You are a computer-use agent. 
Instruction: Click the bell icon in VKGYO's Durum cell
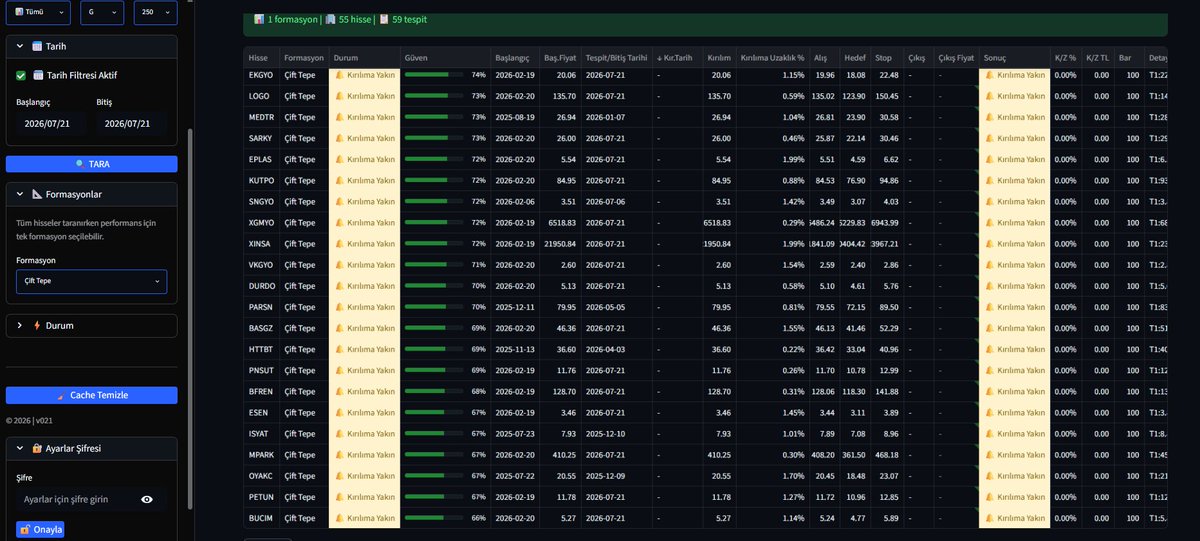339,265
